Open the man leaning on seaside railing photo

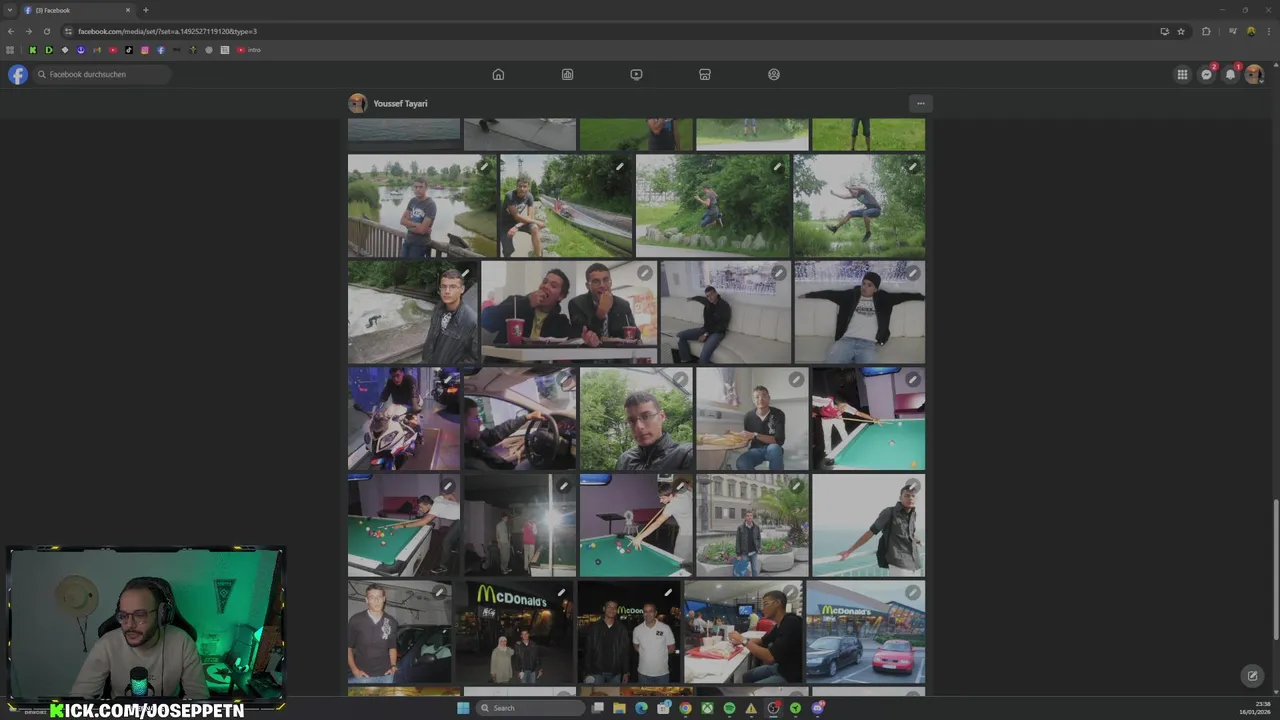pos(868,525)
